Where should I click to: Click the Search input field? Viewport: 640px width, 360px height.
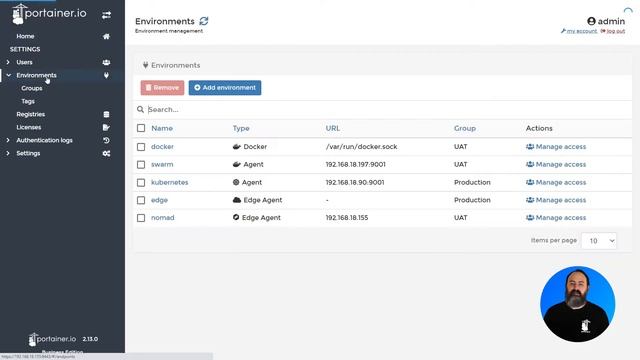pos(388,109)
